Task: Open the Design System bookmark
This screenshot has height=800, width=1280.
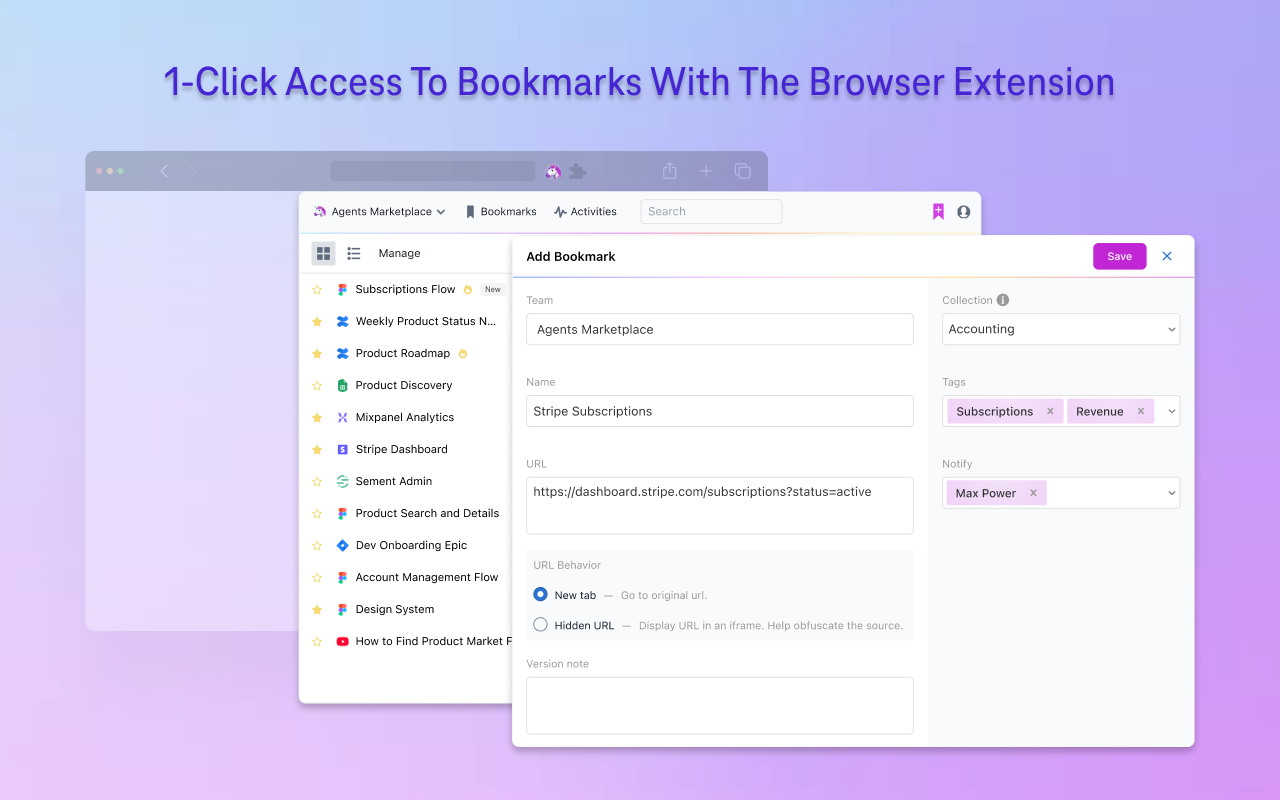Action: point(395,609)
